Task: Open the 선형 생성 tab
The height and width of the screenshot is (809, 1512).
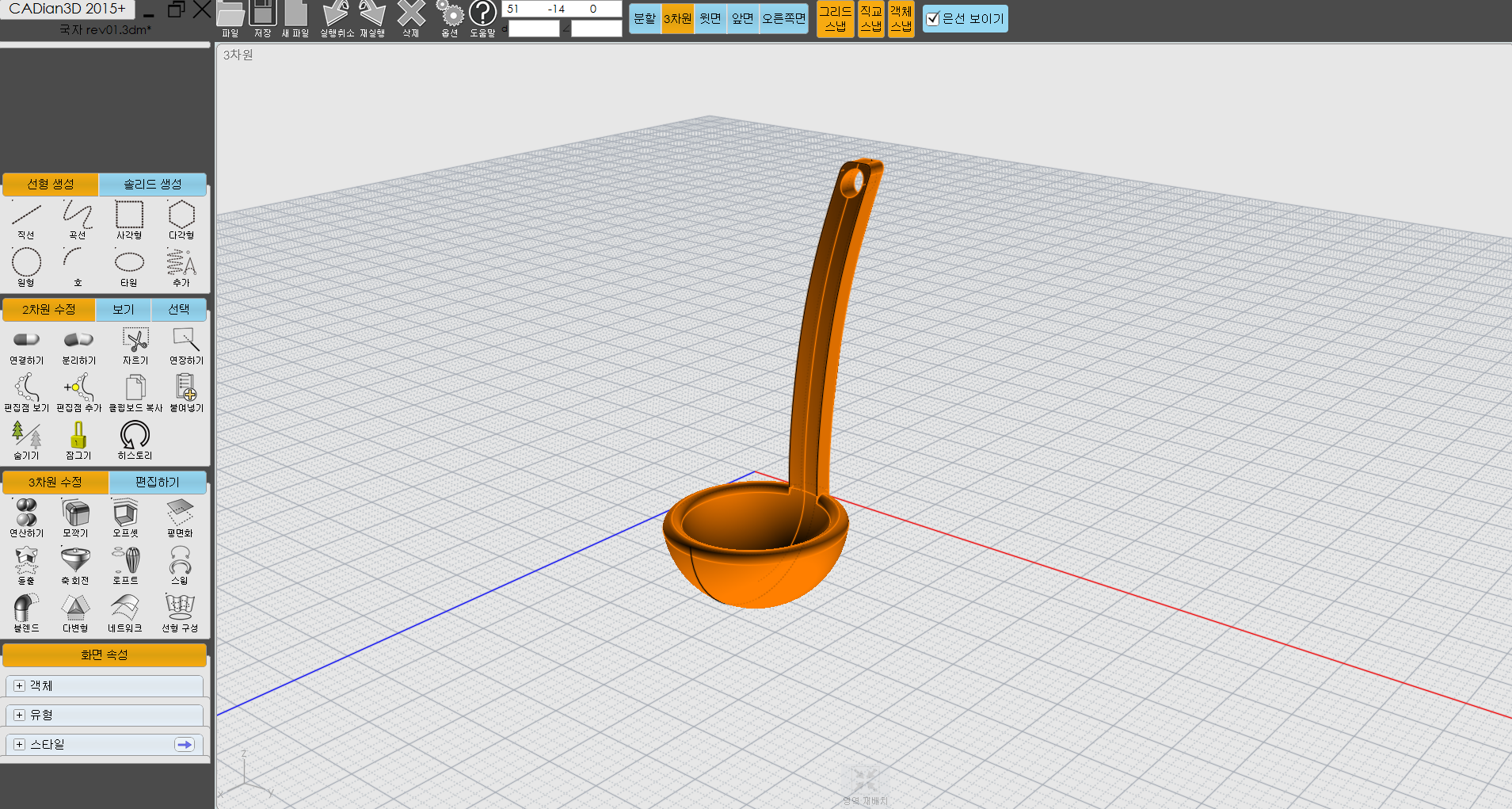Action: (x=51, y=184)
